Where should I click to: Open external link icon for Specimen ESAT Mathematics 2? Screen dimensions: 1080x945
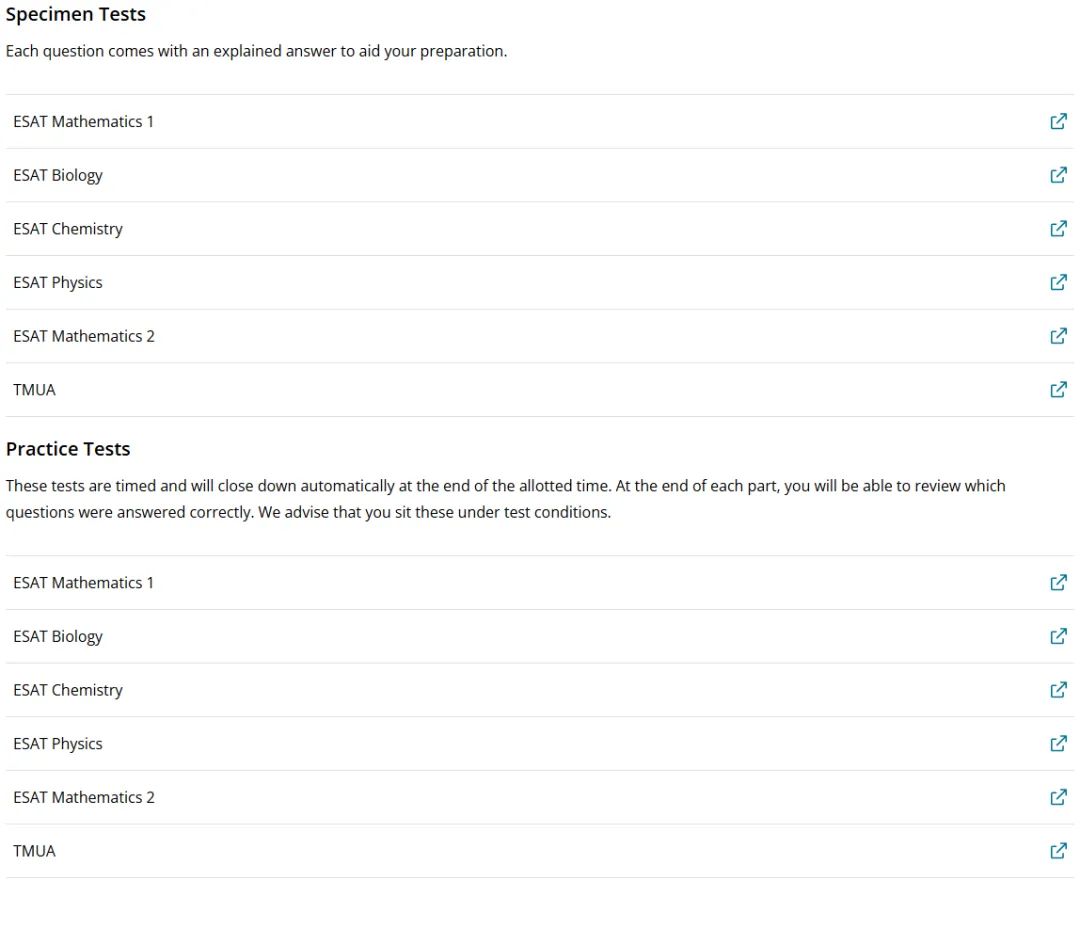(x=1058, y=336)
